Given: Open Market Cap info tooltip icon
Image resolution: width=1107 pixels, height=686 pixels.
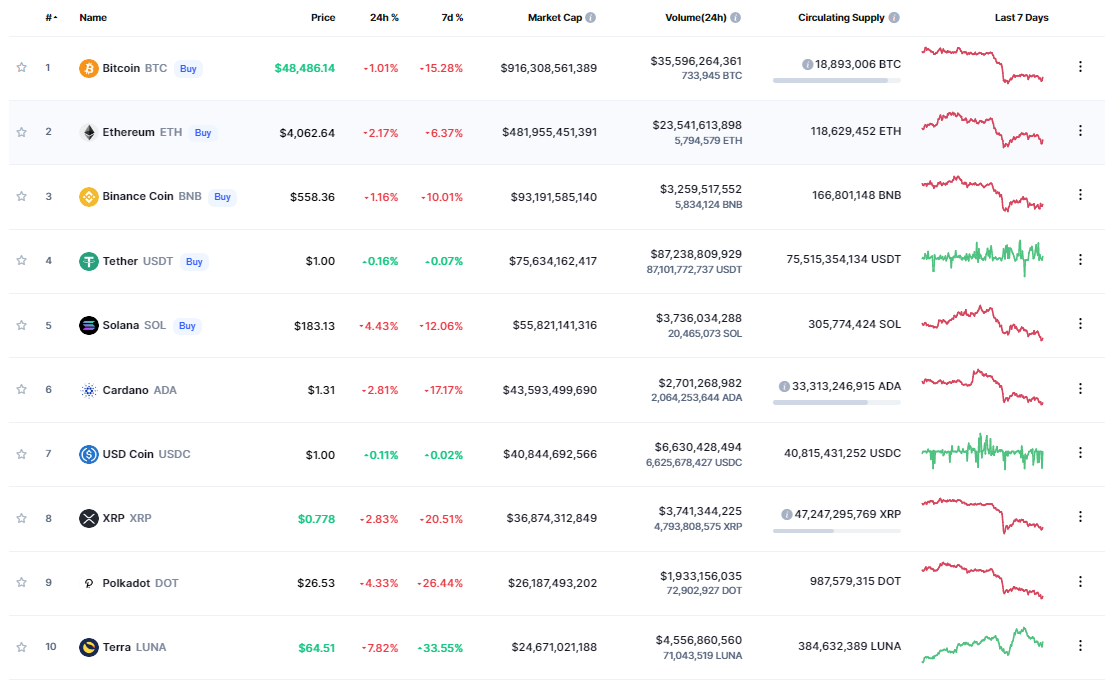Looking at the screenshot, I should click(x=591, y=18).
